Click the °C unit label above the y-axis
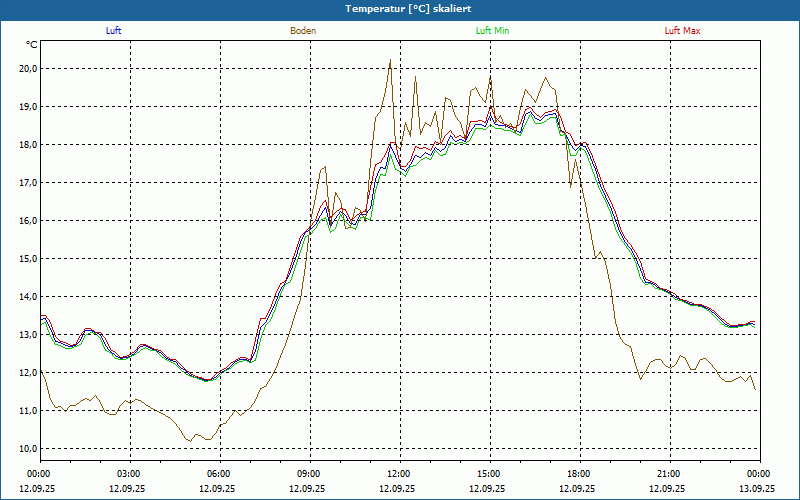Screen dimensions: 800x500 click(32, 45)
